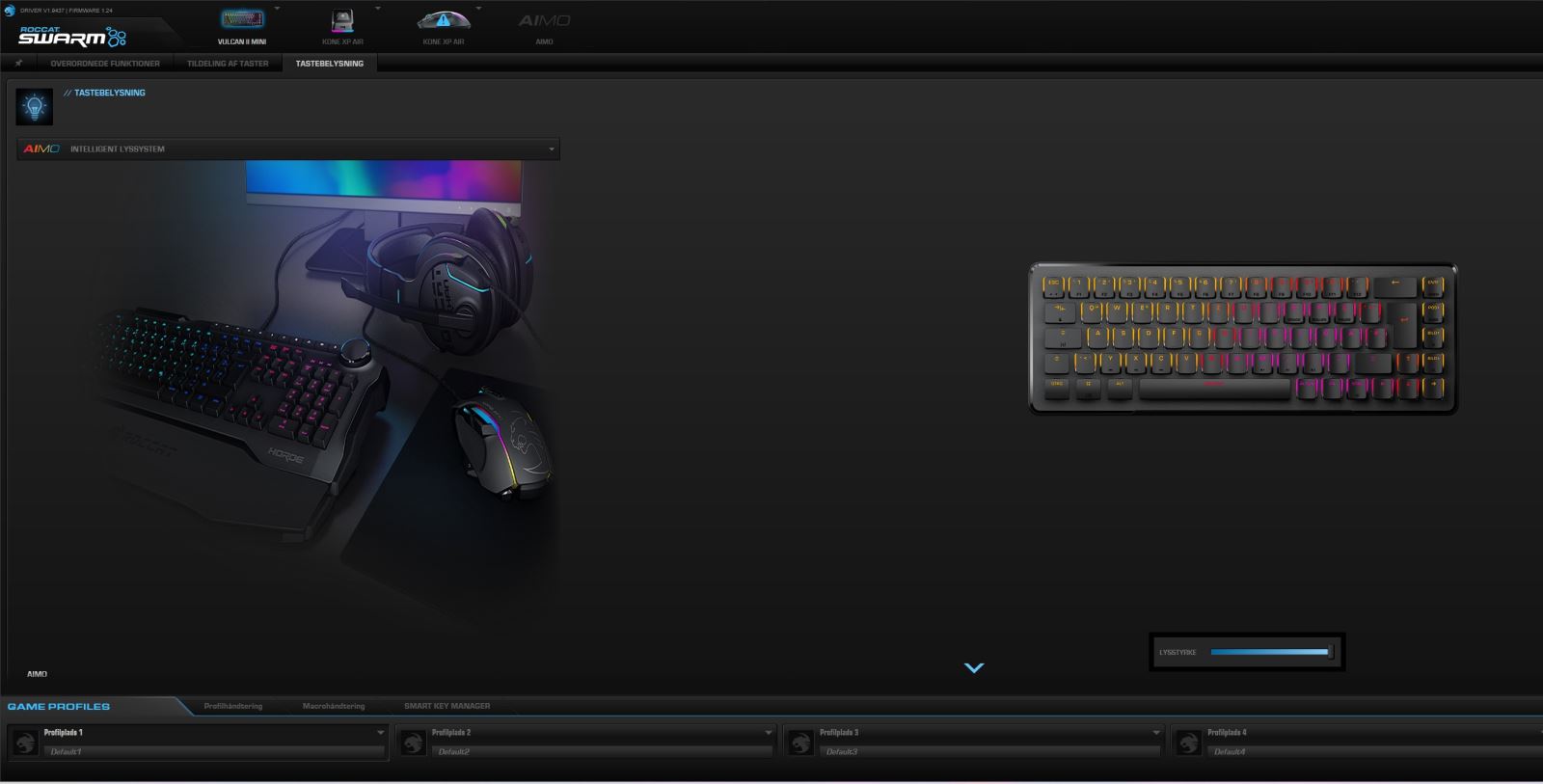Viewport: 1543px width, 784px height.
Task: Open the Profilhåndtering tab
Action: pos(233,706)
